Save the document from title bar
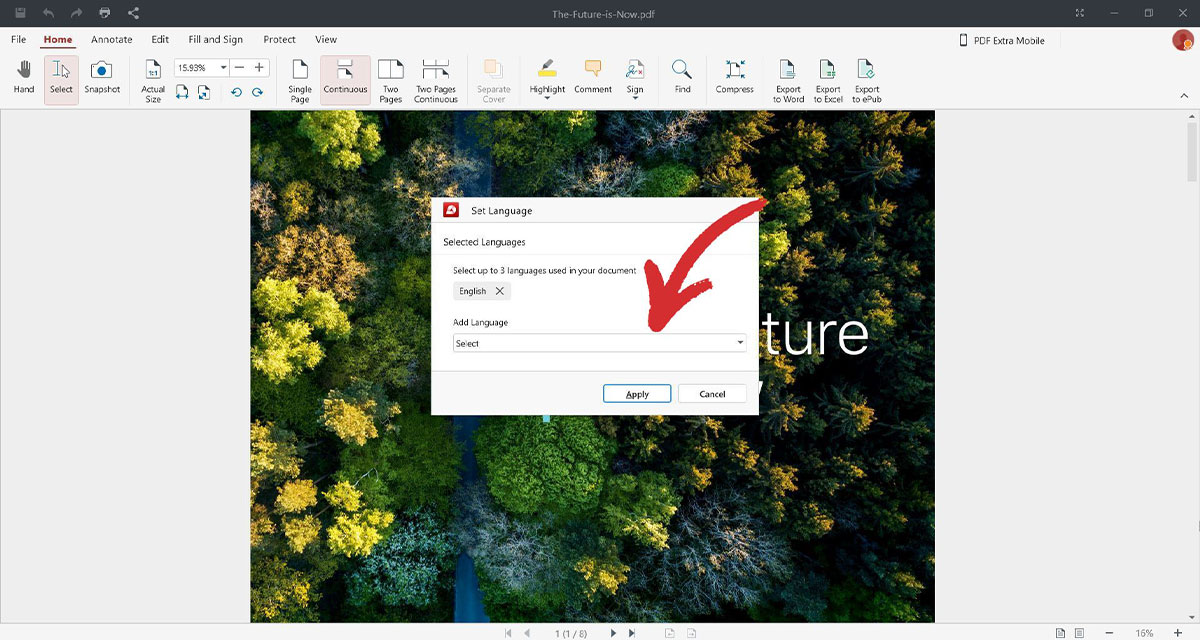The height and width of the screenshot is (640, 1200). (x=20, y=13)
